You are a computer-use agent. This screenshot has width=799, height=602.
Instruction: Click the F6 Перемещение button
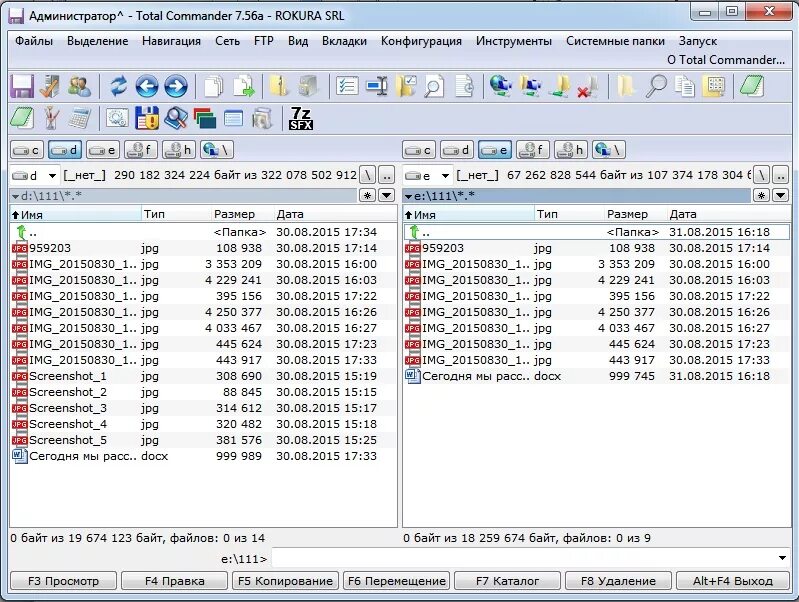pyautogui.click(x=396, y=581)
